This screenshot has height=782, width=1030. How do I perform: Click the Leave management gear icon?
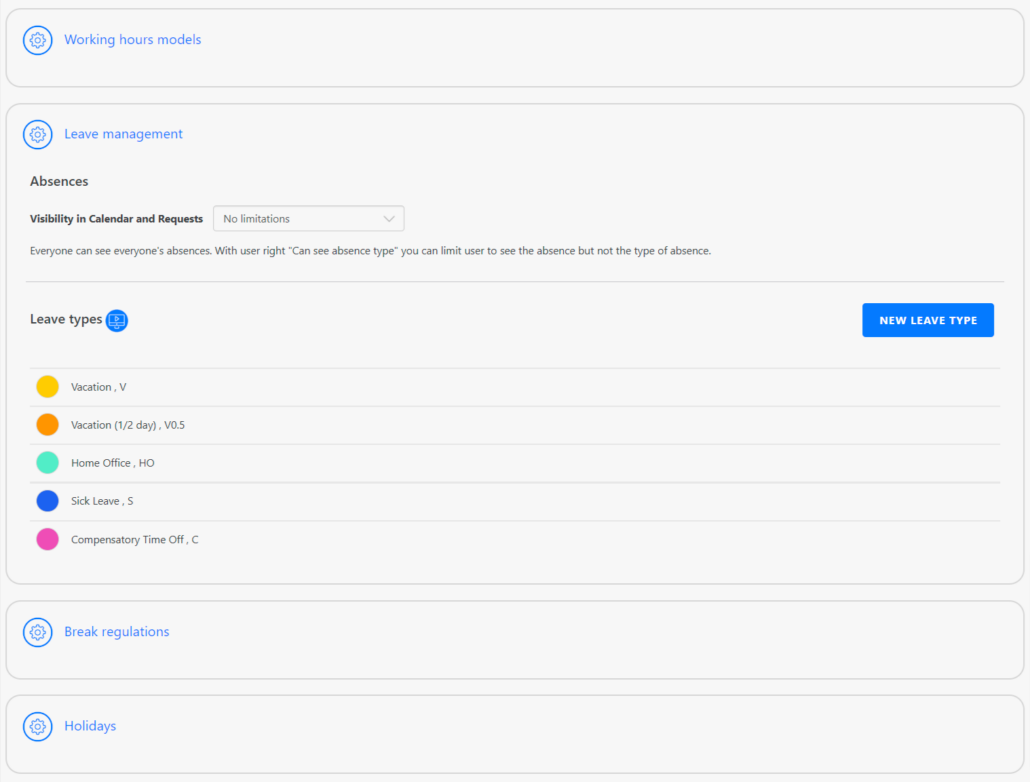pyautogui.click(x=38, y=134)
